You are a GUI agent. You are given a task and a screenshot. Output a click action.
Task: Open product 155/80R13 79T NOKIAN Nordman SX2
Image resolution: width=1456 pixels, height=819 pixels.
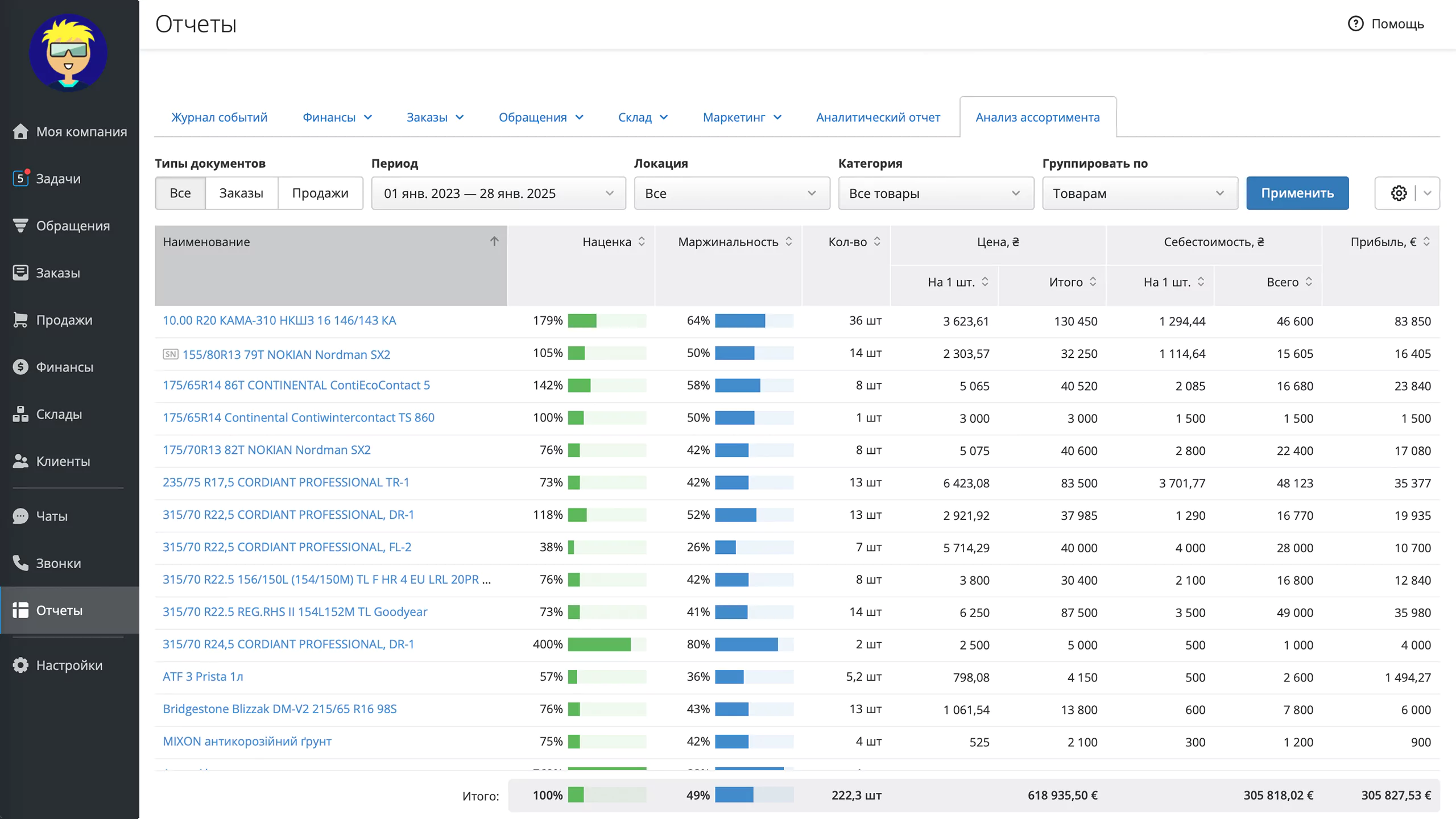pos(286,354)
